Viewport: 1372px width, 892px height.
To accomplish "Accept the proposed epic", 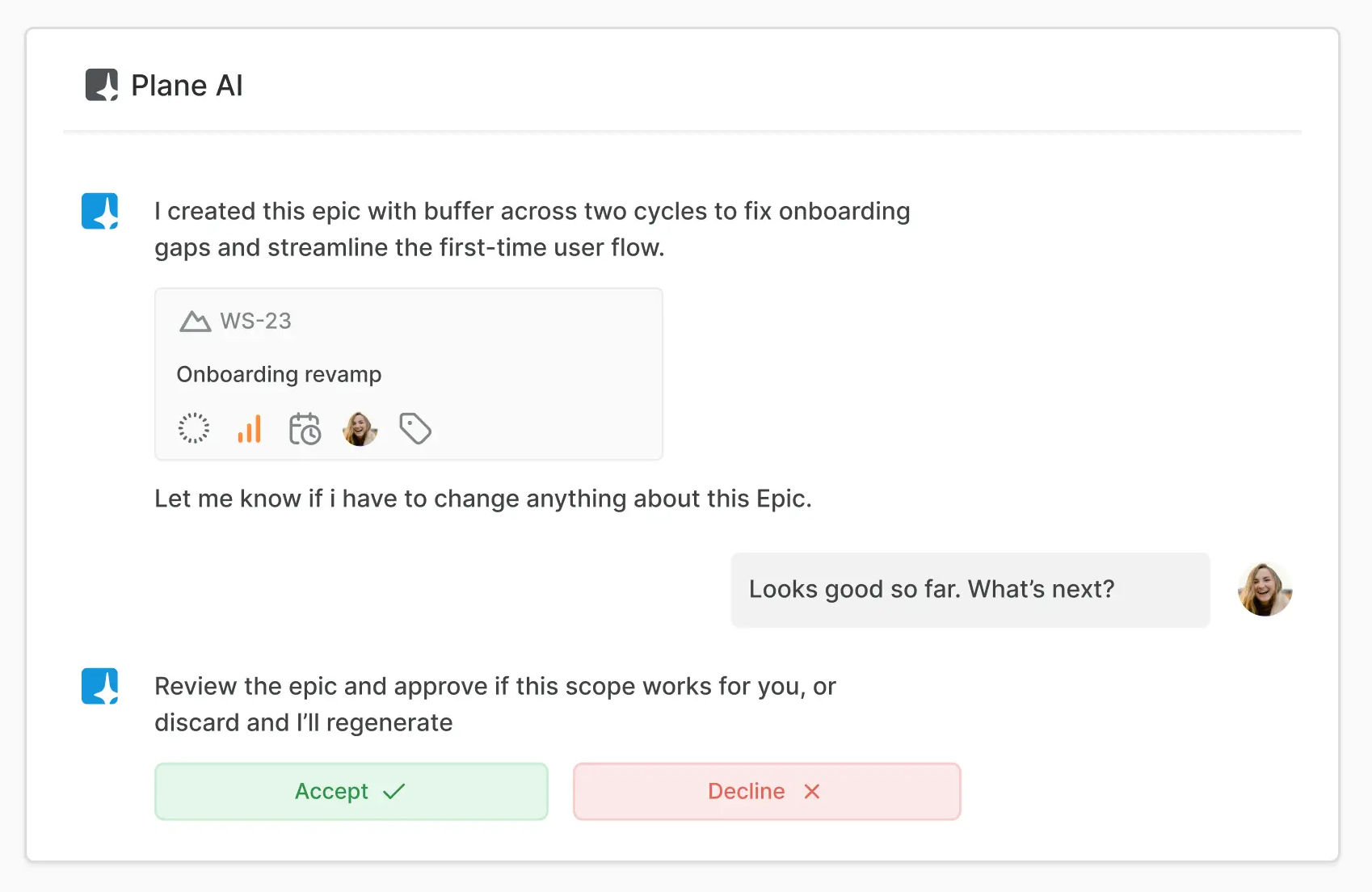I will point(351,791).
